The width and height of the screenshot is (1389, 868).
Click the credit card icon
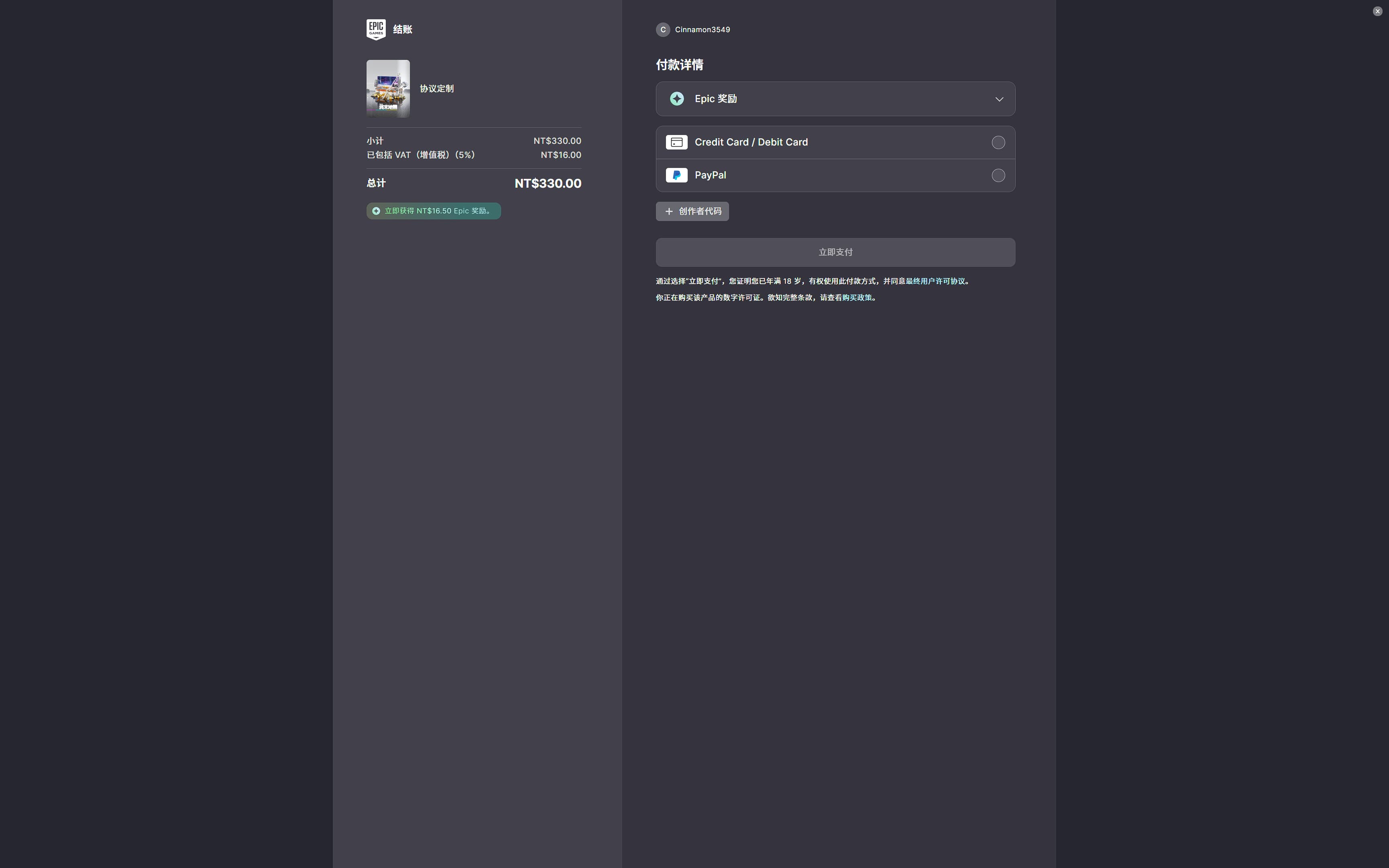[677, 142]
